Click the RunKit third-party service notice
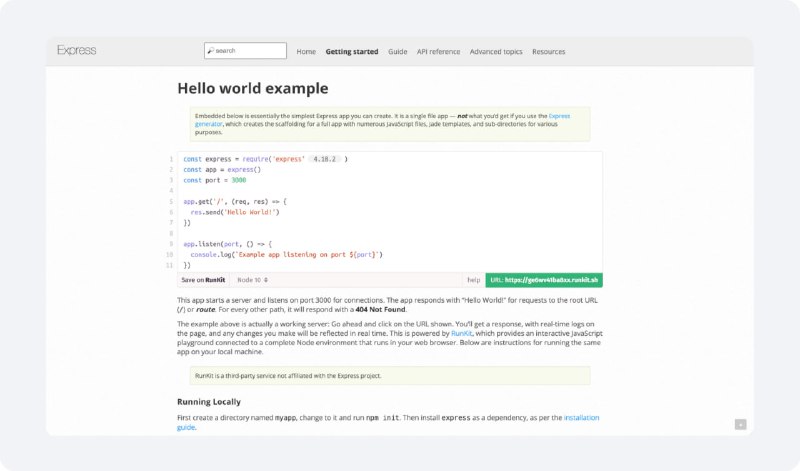800x471 pixels. (x=390, y=376)
